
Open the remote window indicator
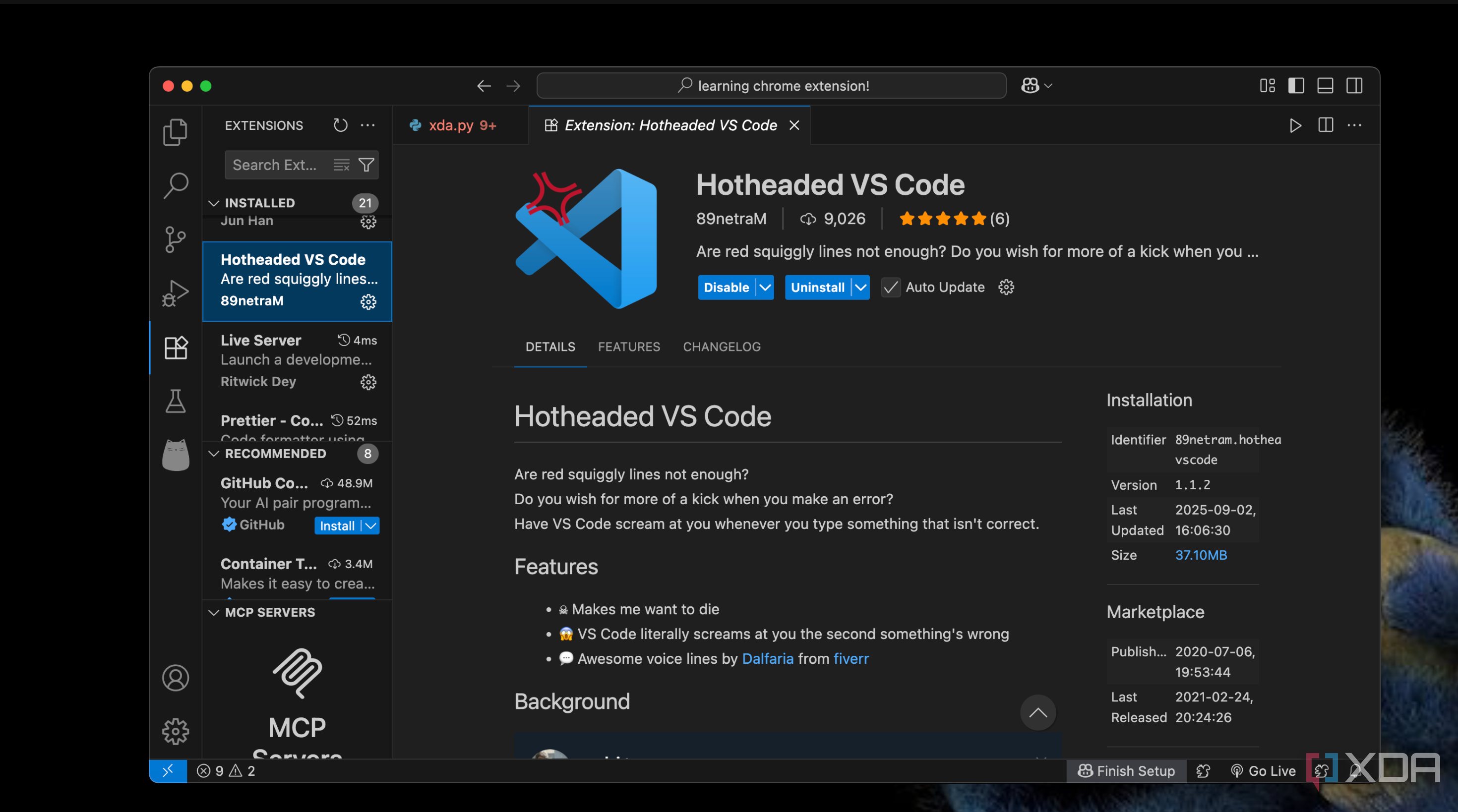[x=168, y=771]
